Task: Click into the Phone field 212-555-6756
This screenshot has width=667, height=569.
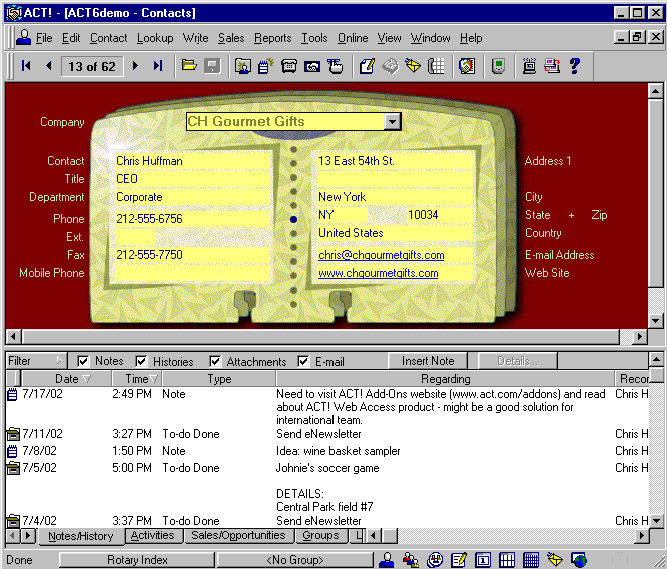Action: (x=192, y=219)
